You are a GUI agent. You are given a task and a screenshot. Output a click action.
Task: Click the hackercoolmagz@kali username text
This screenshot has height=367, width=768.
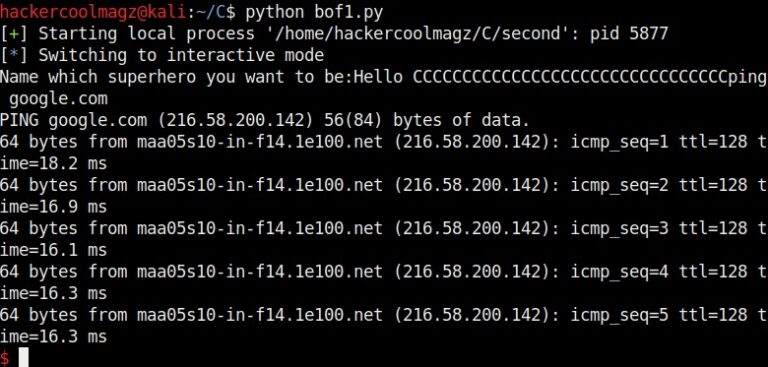point(93,12)
